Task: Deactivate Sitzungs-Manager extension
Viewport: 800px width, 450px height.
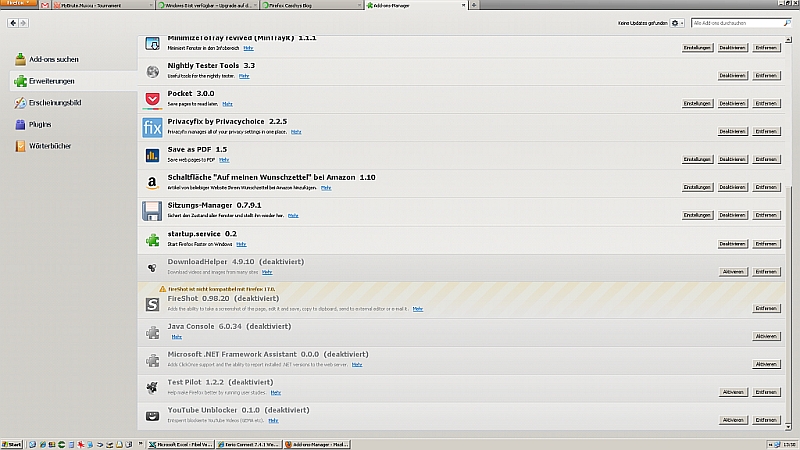Action: pyautogui.click(x=732, y=215)
